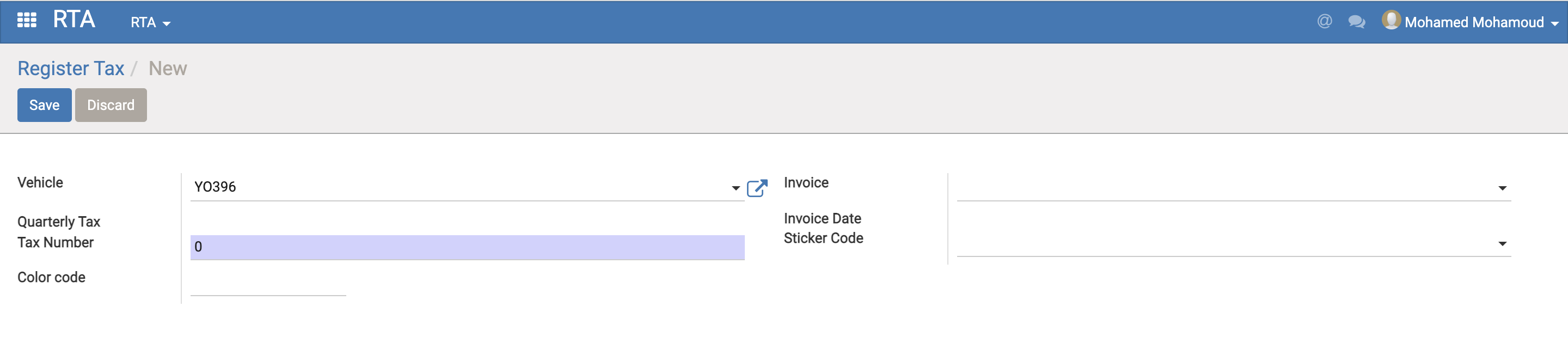The image size is (1568, 343).
Task: Open the conversations chat icon
Action: 1356,22
